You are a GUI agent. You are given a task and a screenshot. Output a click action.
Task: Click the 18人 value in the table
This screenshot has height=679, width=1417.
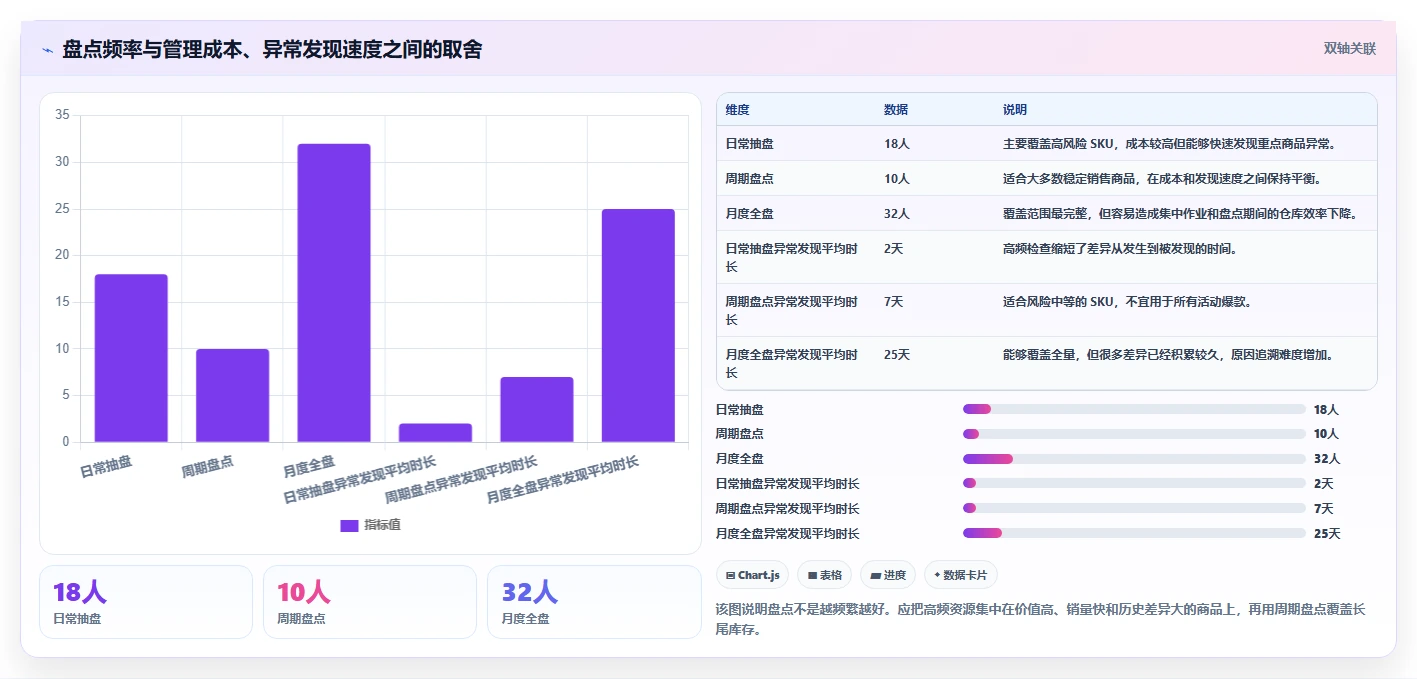tap(897, 144)
